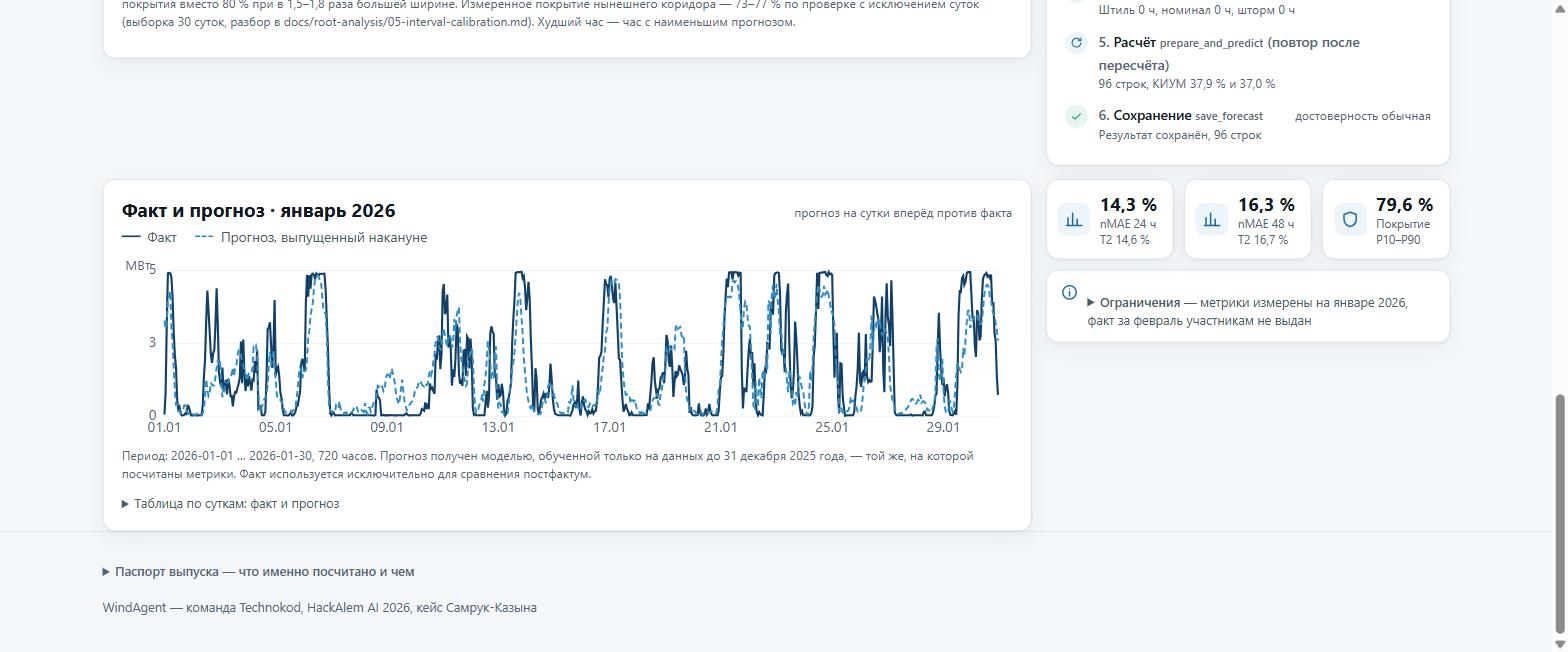Click the caption прогноз на сутки вперёд против факта
The image size is (1568, 652).
pyautogui.click(x=903, y=213)
